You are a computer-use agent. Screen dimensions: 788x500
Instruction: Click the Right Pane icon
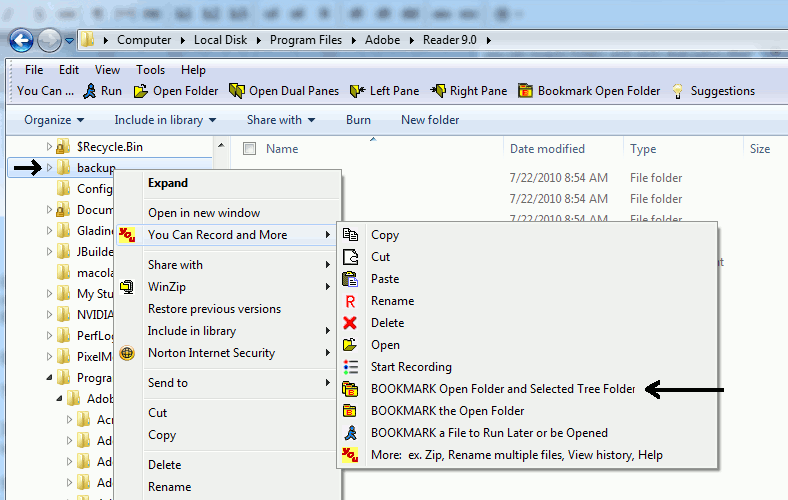(x=438, y=91)
